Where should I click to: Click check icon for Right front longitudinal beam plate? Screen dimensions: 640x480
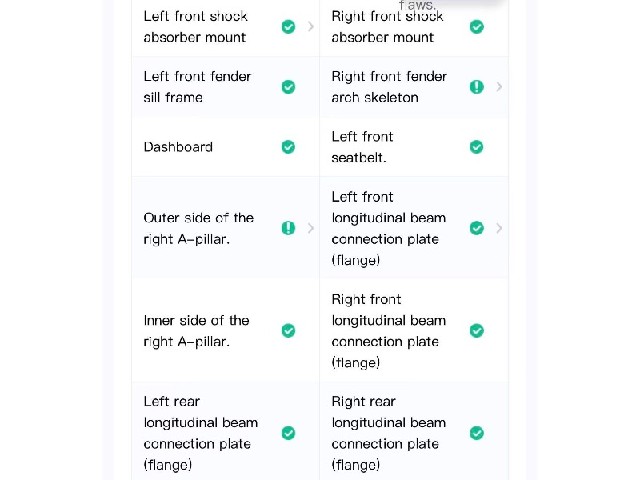tap(477, 331)
